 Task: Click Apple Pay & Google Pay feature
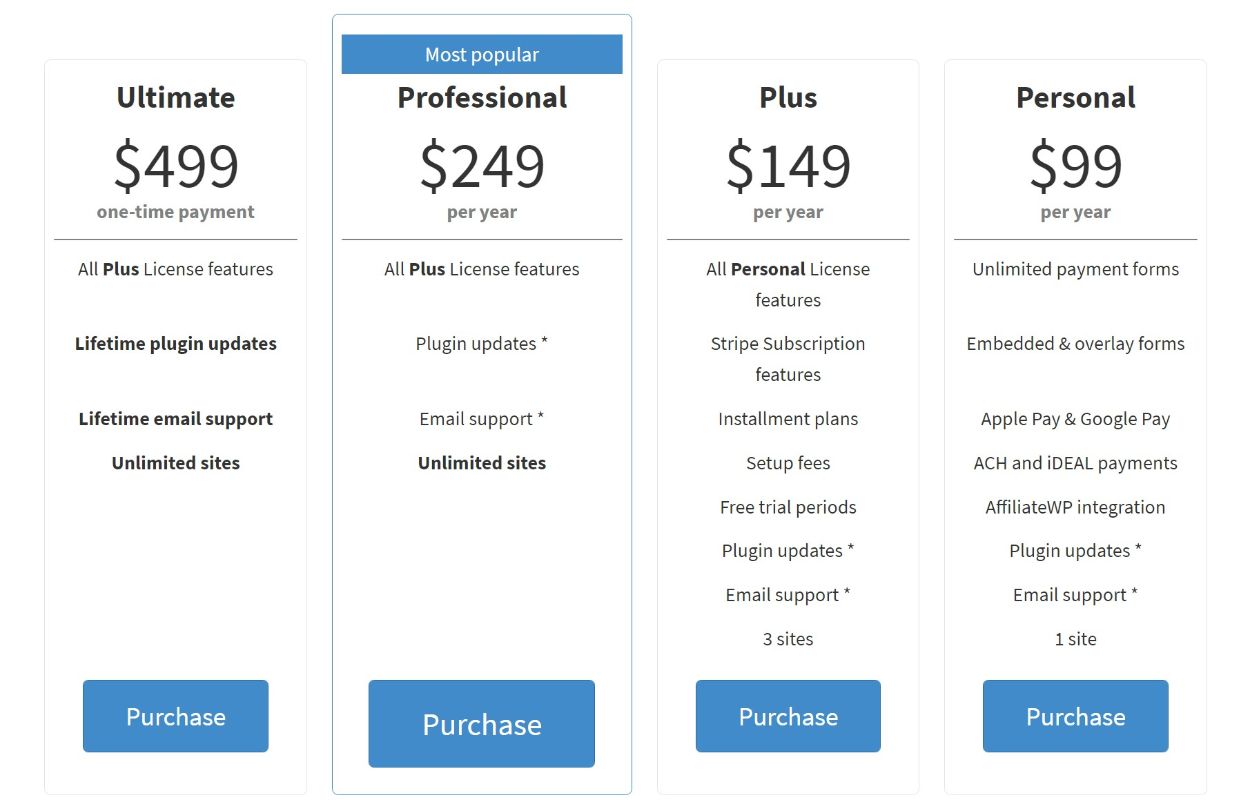point(1075,418)
